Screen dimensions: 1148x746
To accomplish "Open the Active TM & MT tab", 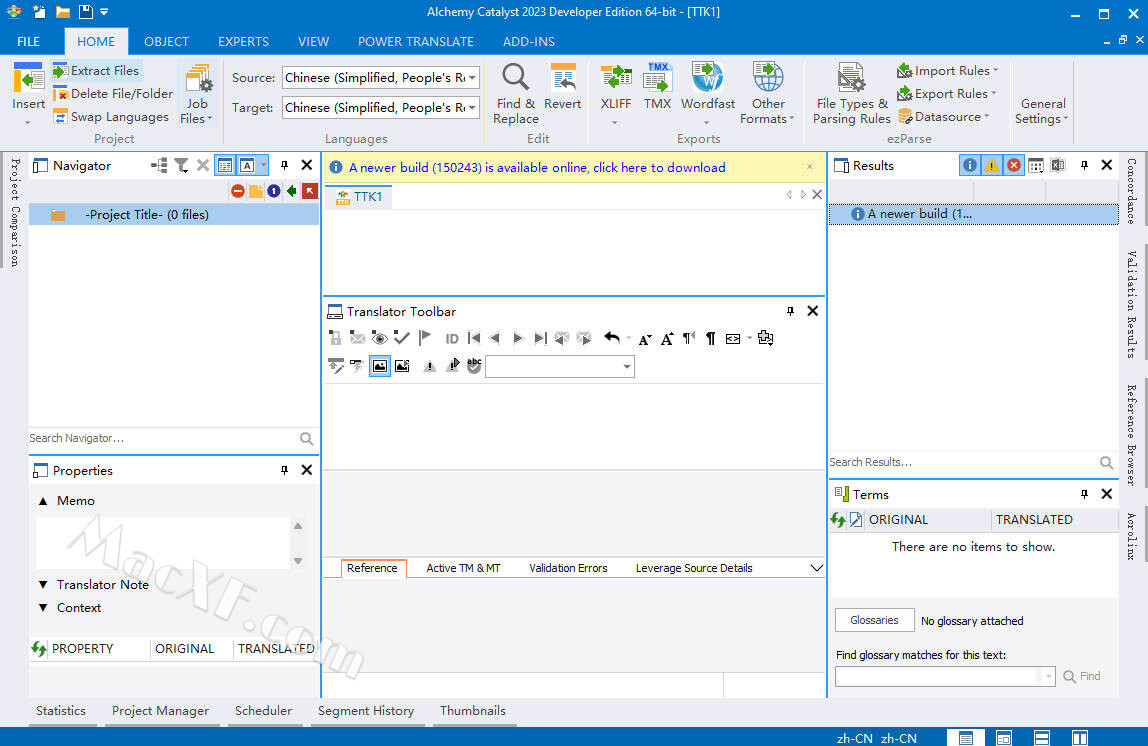I will pyautogui.click(x=463, y=568).
